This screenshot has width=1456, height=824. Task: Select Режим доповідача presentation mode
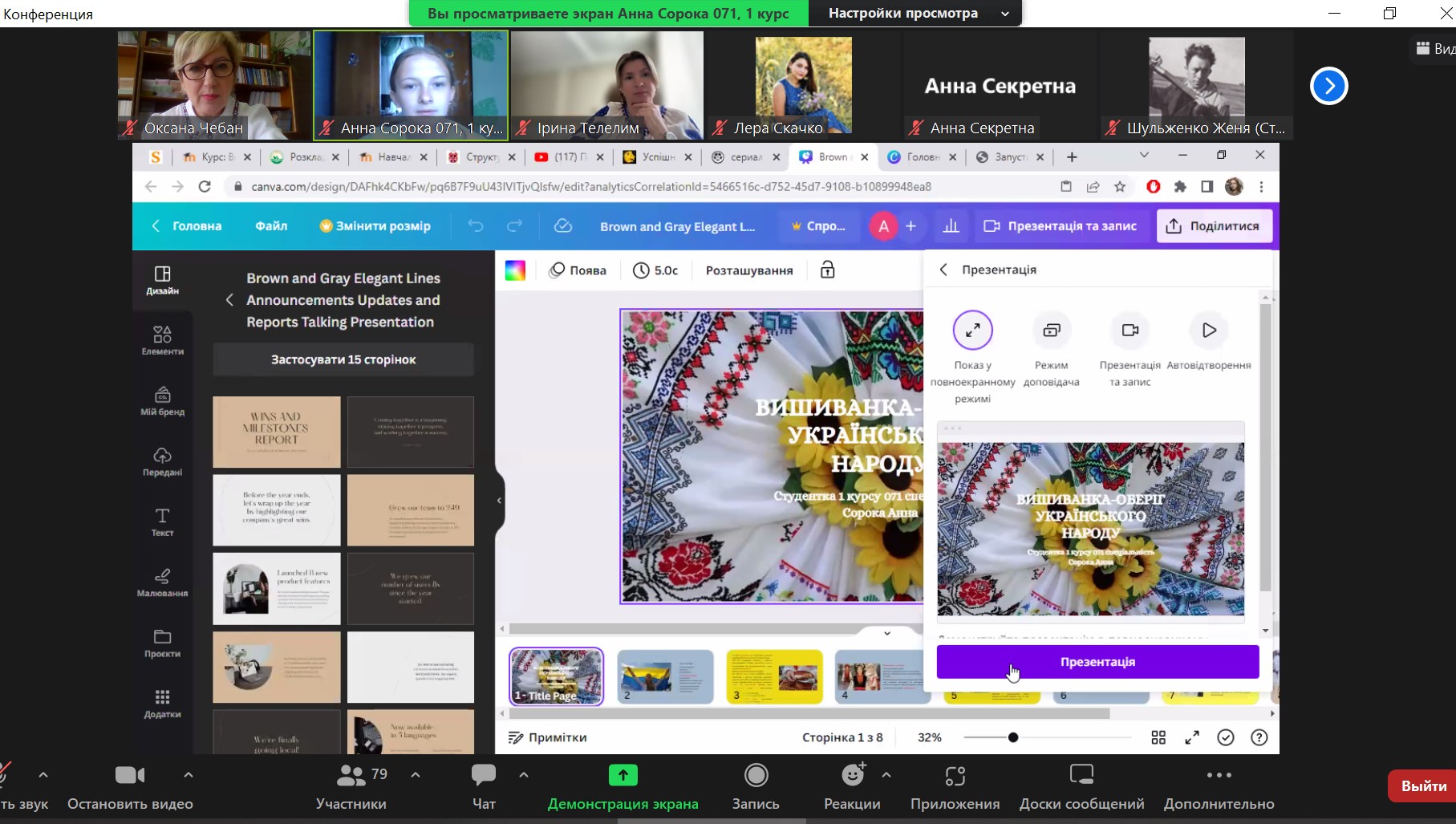(1051, 331)
